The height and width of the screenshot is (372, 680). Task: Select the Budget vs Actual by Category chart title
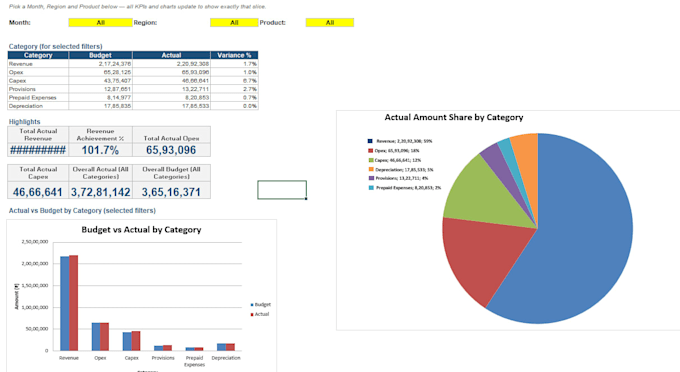(141, 230)
